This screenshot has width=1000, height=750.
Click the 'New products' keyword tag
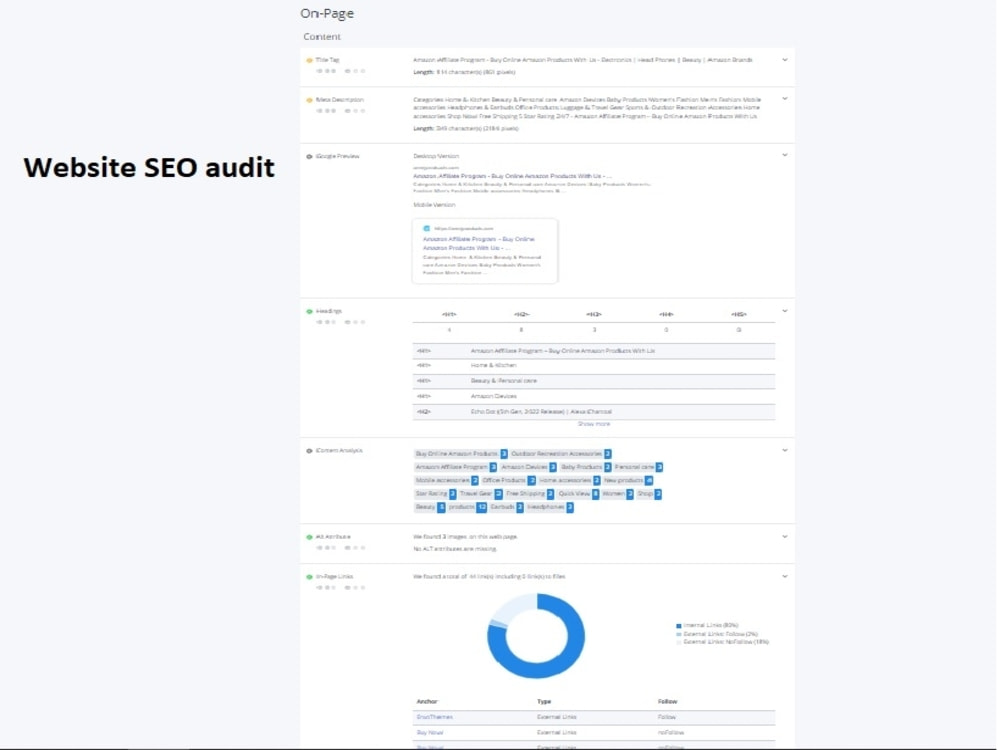[630, 481]
